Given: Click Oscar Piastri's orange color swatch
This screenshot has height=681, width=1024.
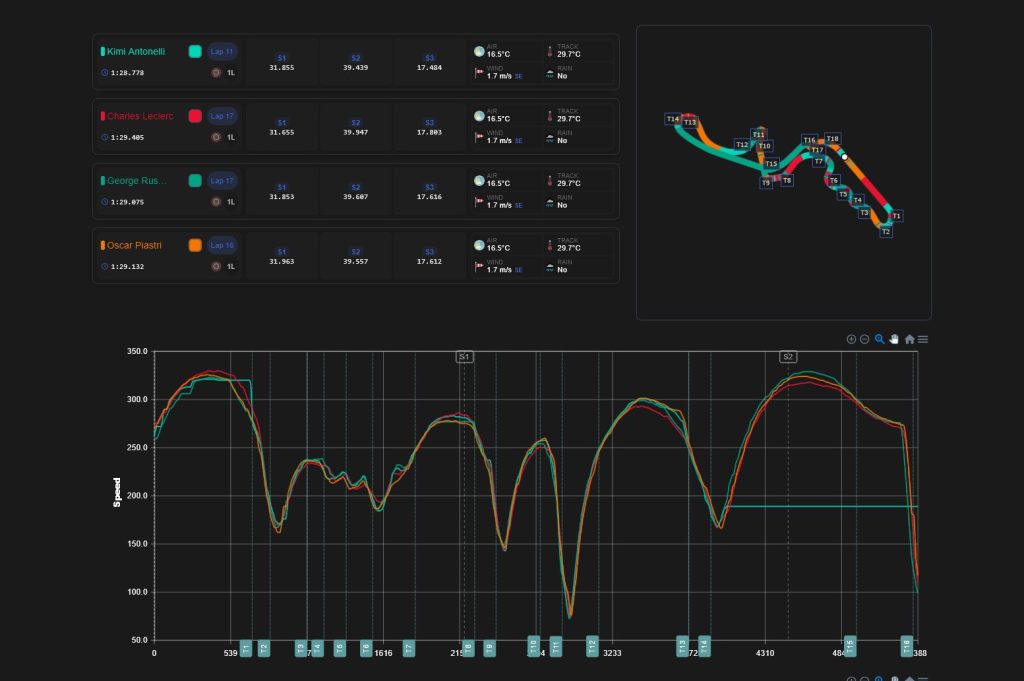Looking at the screenshot, I should pyautogui.click(x=195, y=245).
